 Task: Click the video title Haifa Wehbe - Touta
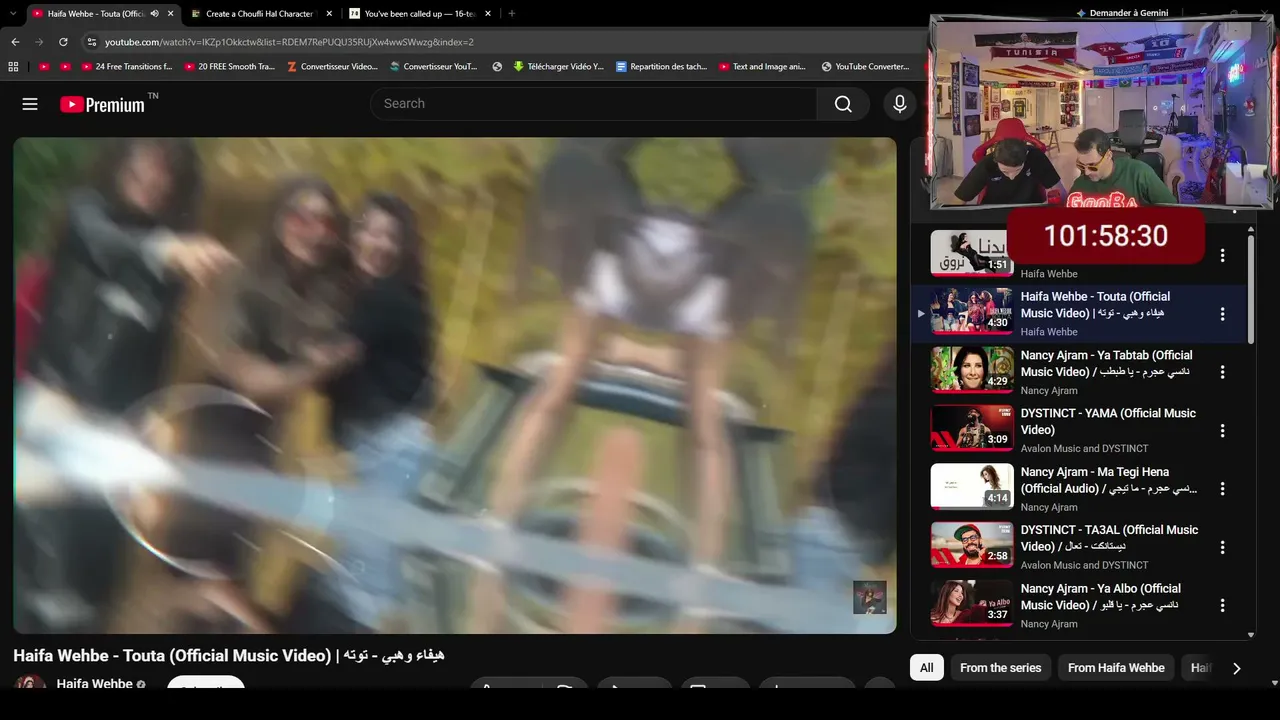[229, 656]
